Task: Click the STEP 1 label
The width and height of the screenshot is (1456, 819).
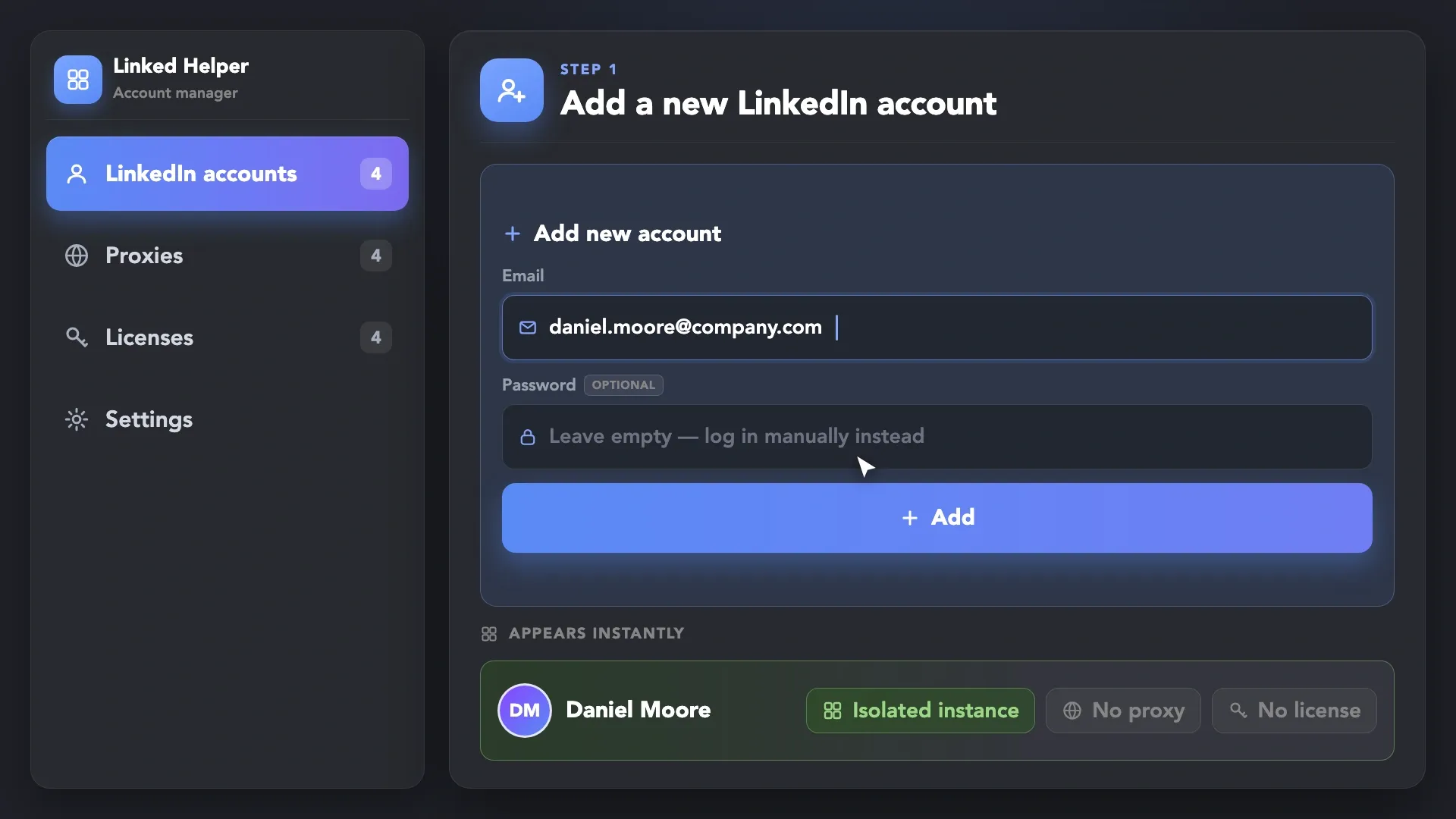Action: [x=588, y=69]
